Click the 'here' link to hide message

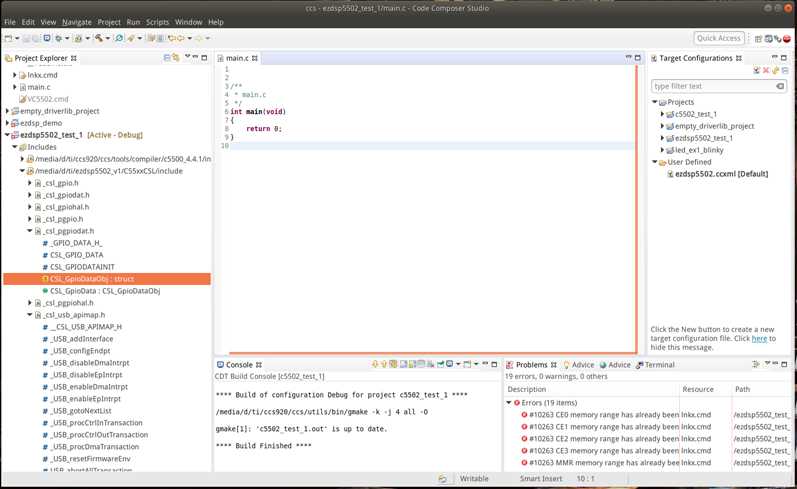pyautogui.click(x=759, y=339)
